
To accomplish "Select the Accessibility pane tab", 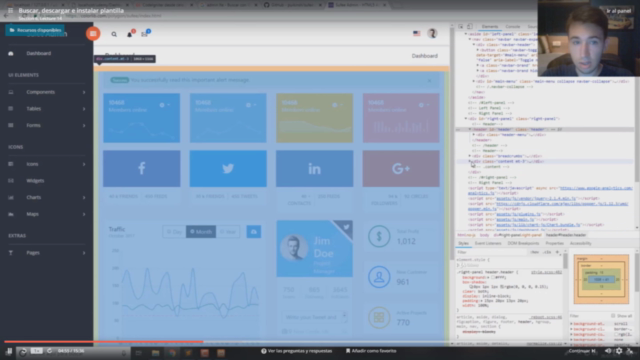I will pyautogui.click(x=580, y=243).
